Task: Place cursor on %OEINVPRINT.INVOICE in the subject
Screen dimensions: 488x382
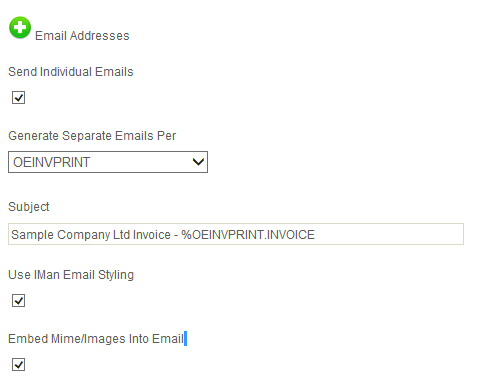Action: pyautogui.click(x=248, y=235)
